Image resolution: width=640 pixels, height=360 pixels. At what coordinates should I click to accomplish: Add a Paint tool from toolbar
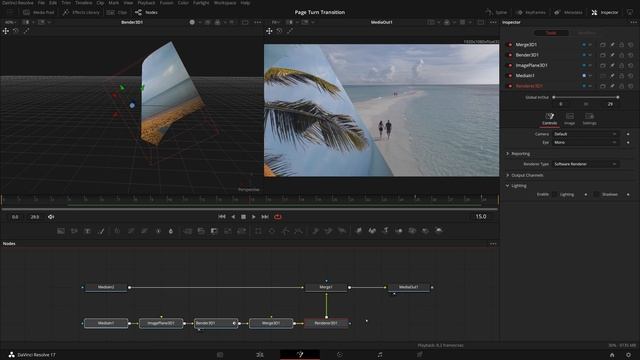[x=101, y=231]
